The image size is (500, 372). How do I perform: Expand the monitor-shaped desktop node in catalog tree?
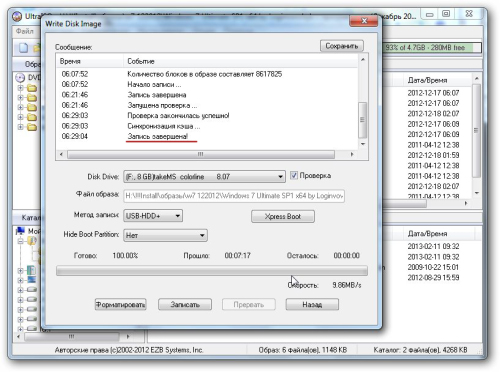[20, 280]
